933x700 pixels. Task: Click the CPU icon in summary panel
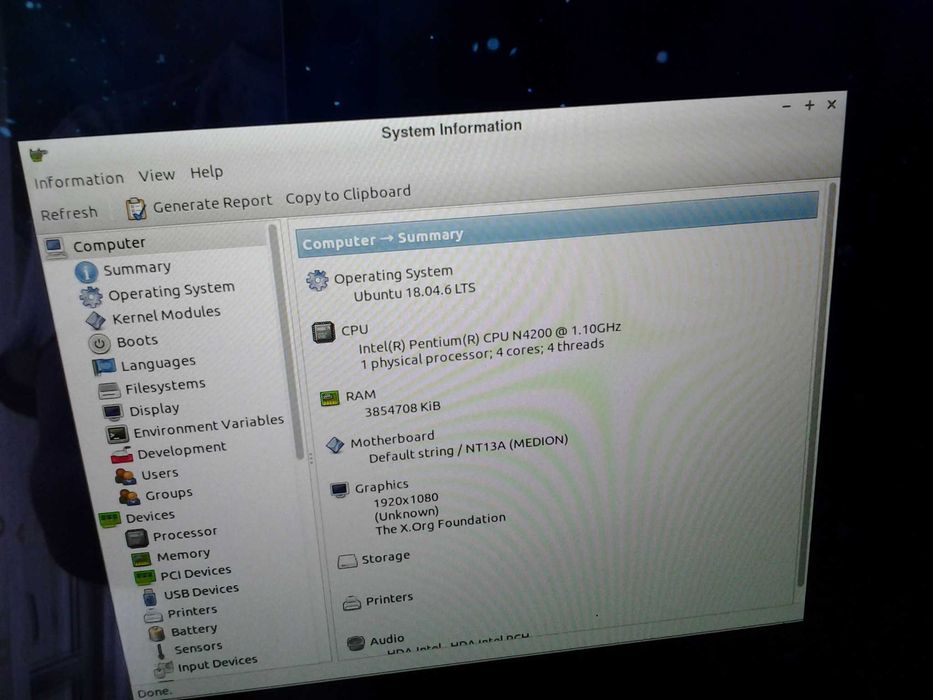(x=324, y=332)
